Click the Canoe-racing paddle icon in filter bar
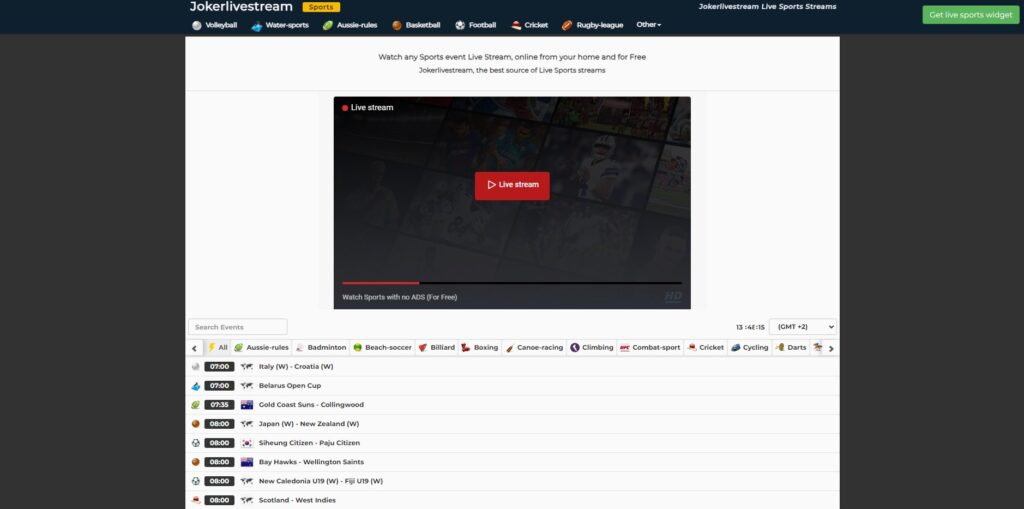This screenshot has height=509, width=1024. [509, 348]
